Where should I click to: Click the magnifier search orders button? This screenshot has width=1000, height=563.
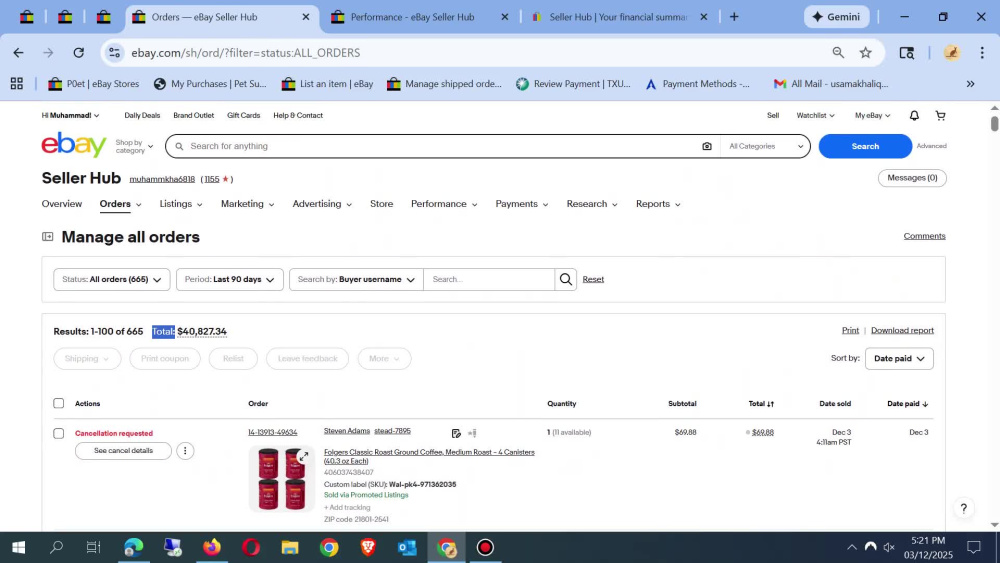coord(566,279)
